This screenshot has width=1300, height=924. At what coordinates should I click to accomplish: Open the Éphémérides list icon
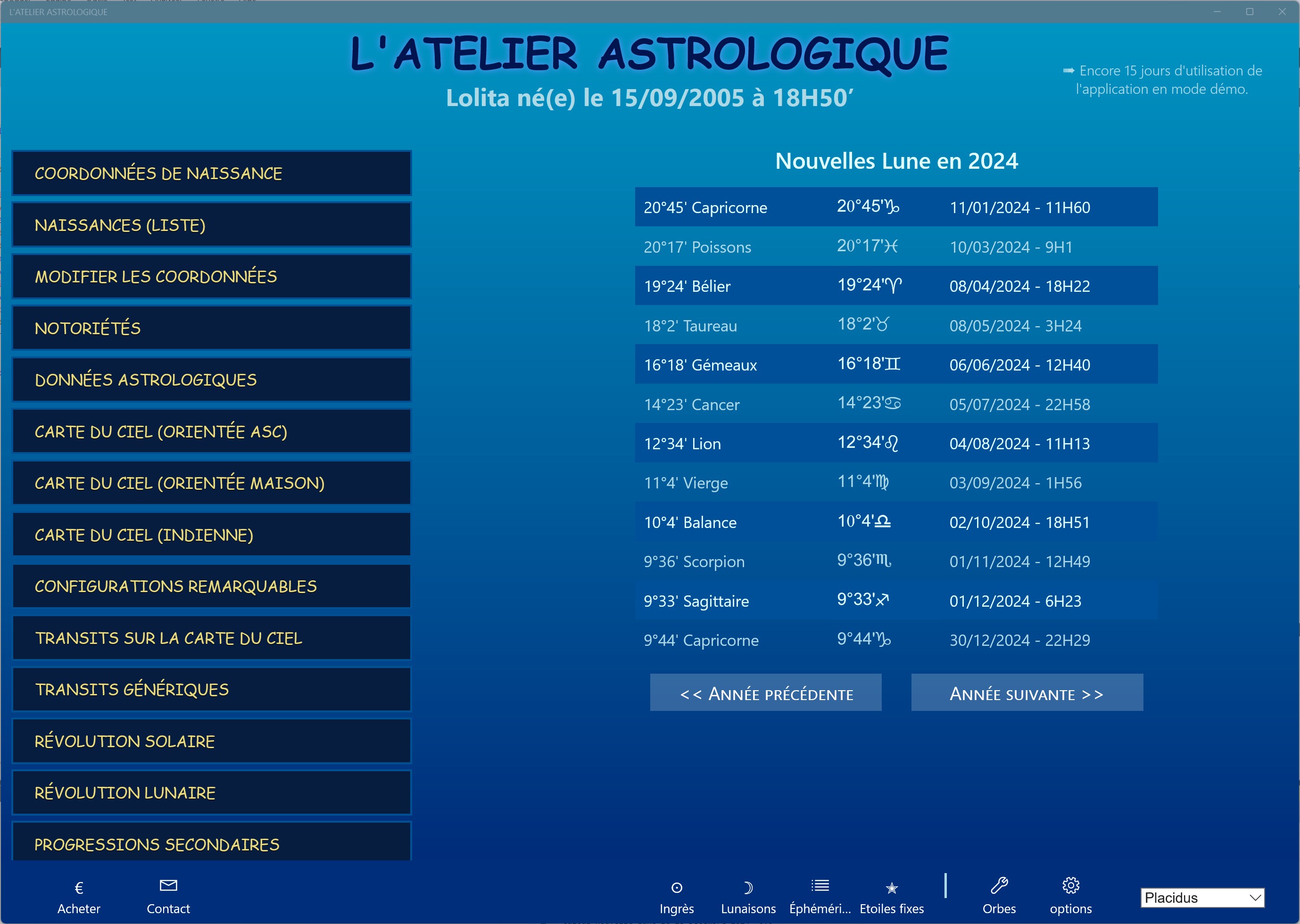(820, 886)
